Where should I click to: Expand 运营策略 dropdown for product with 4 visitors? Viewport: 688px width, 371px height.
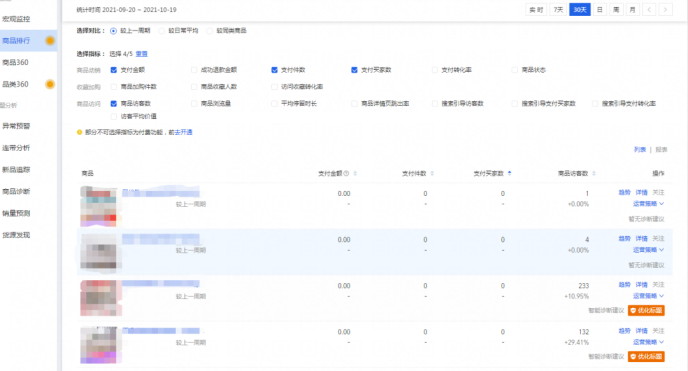[648, 250]
